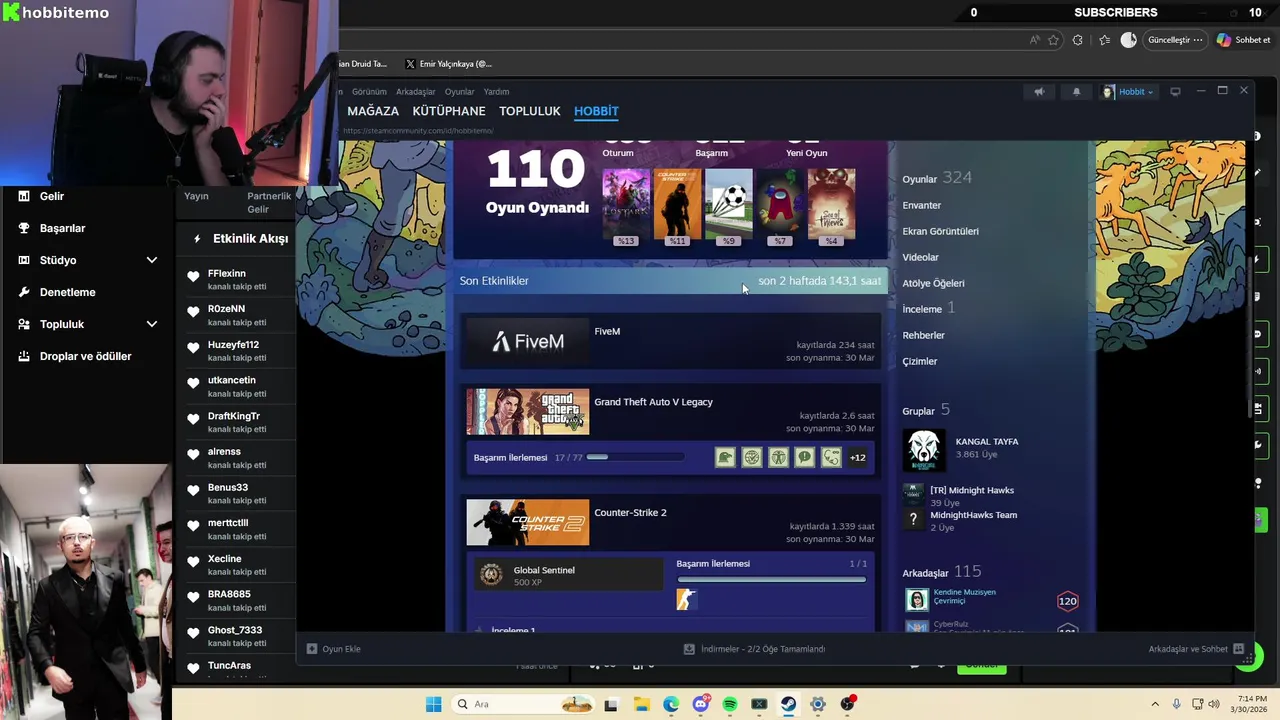Add page to favorites star icon in Edge

point(1053,40)
